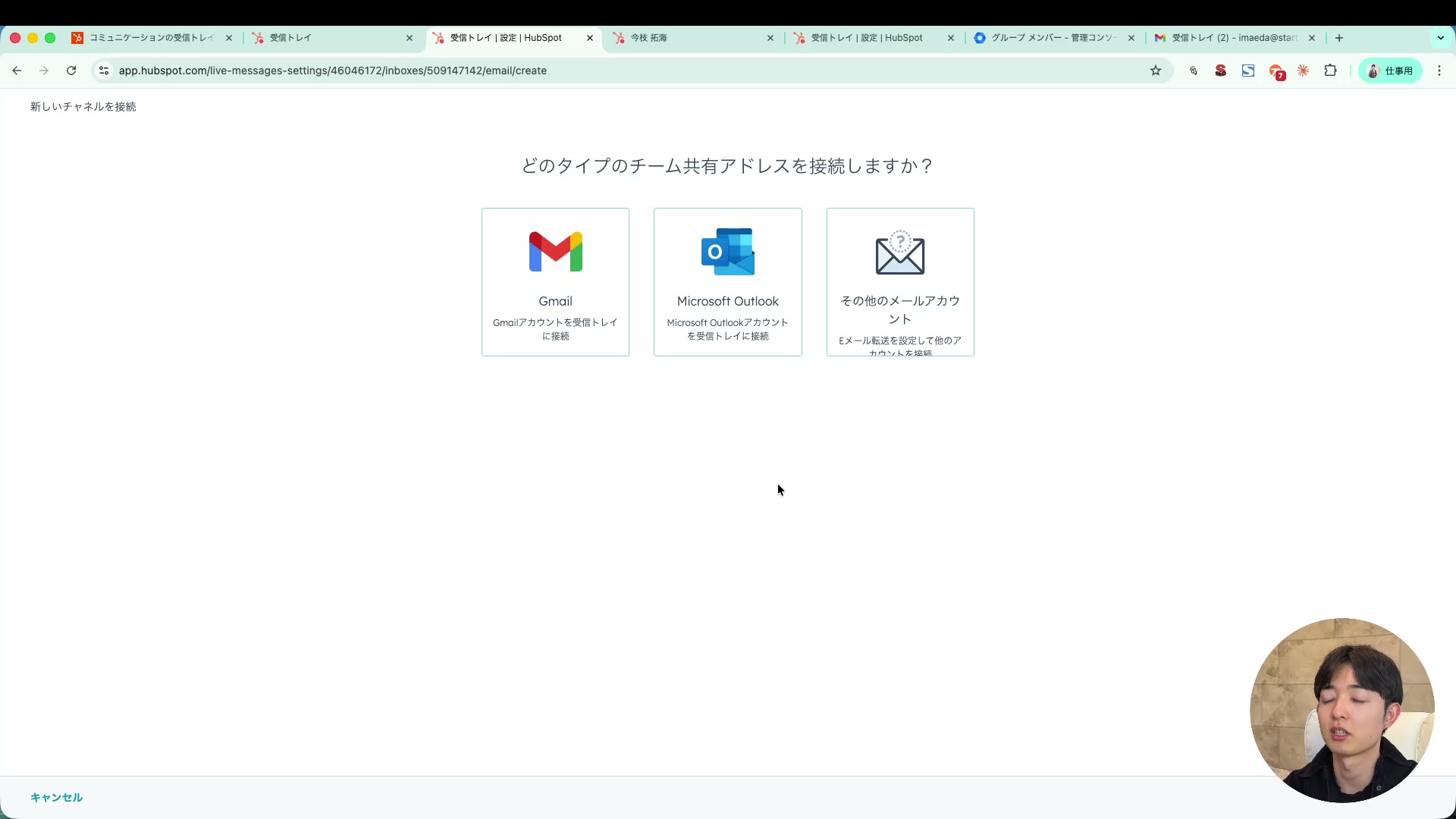Click the キャンセル link
Viewport: 1456px width, 819px height.
(x=56, y=797)
